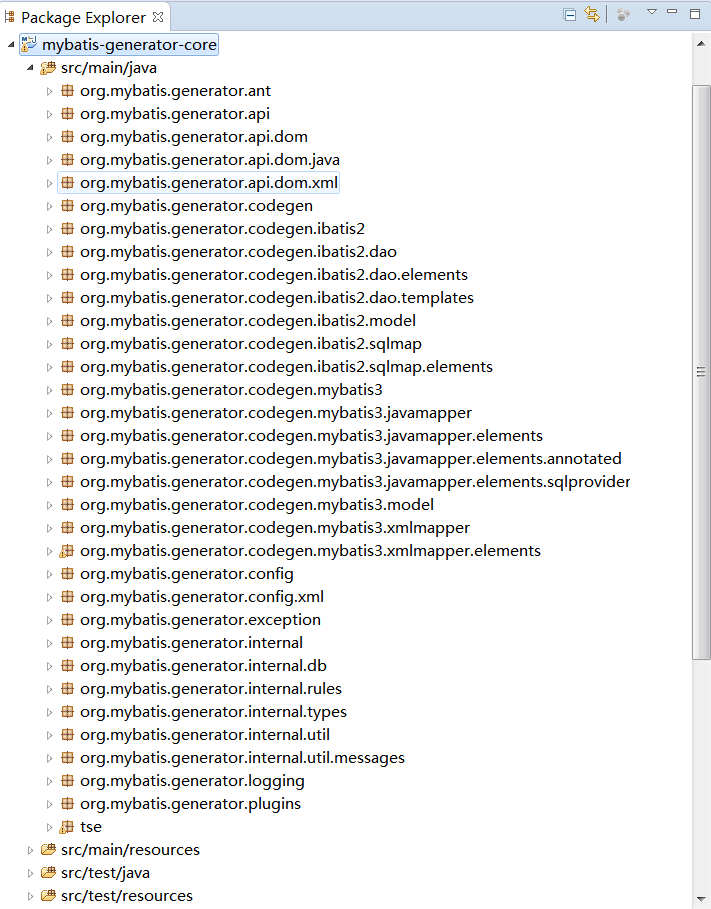This screenshot has height=909, width=711.
Task: Click the warning-marked xmlmapper.elements package icon
Action: point(67,551)
